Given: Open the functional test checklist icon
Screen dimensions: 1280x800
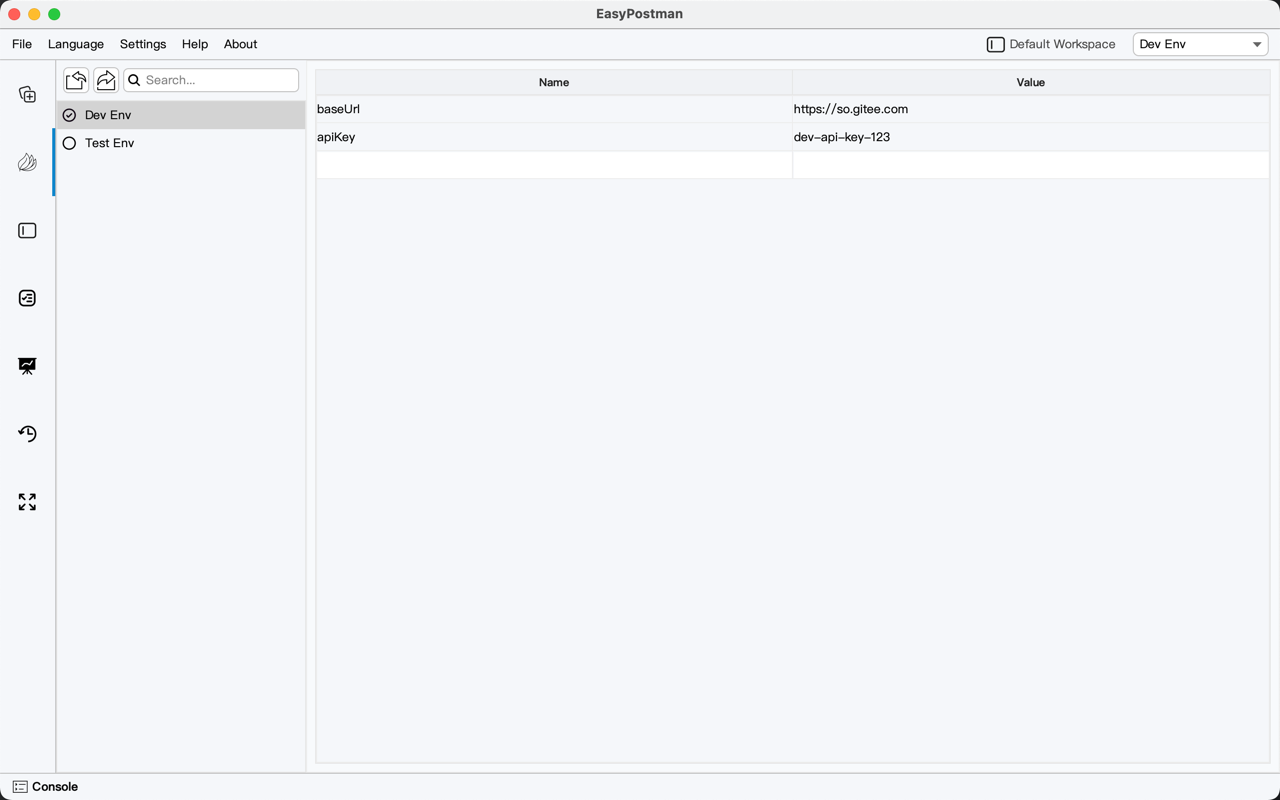Looking at the screenshot, I should [27, 298].
